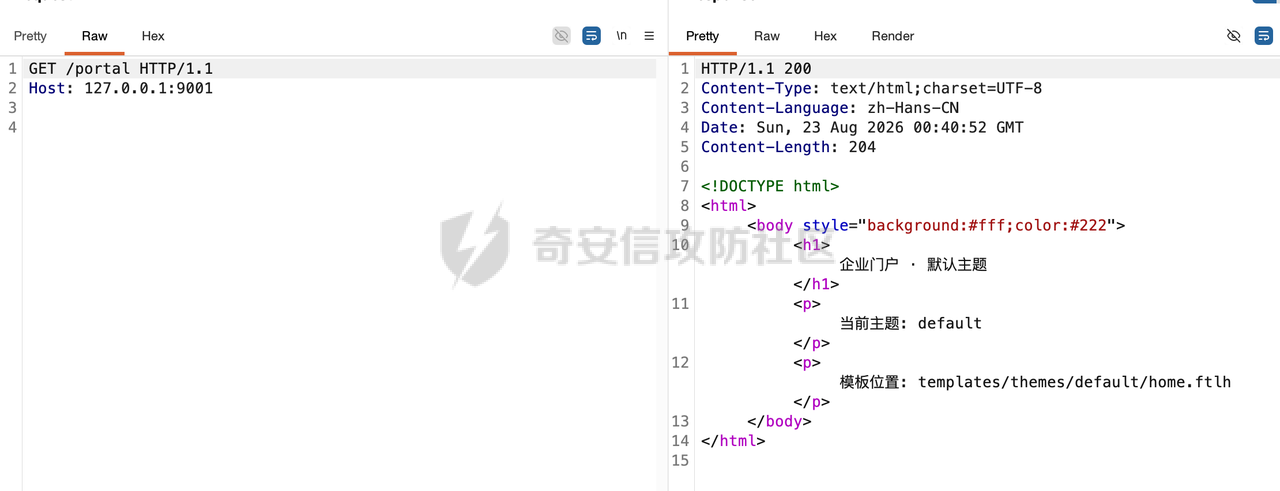Screen dimensions: 1280x491
Task: Click the heading text '企业门户 · 默认主题'
Action: pos(913,265)
